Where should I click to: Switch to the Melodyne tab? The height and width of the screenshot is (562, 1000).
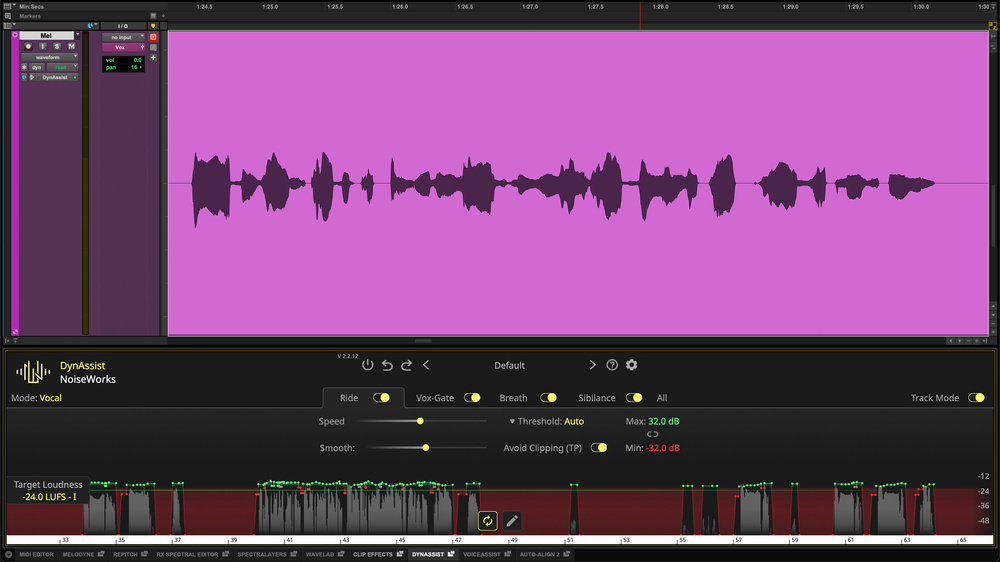point(78,554)
